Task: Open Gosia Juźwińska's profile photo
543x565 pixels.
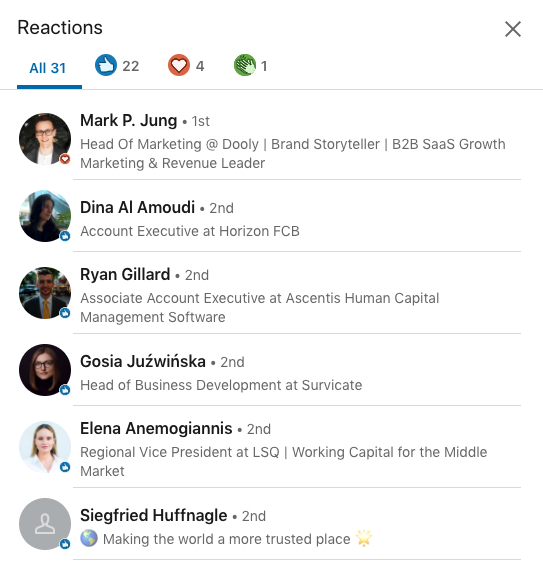Action: tap(45, 370)
